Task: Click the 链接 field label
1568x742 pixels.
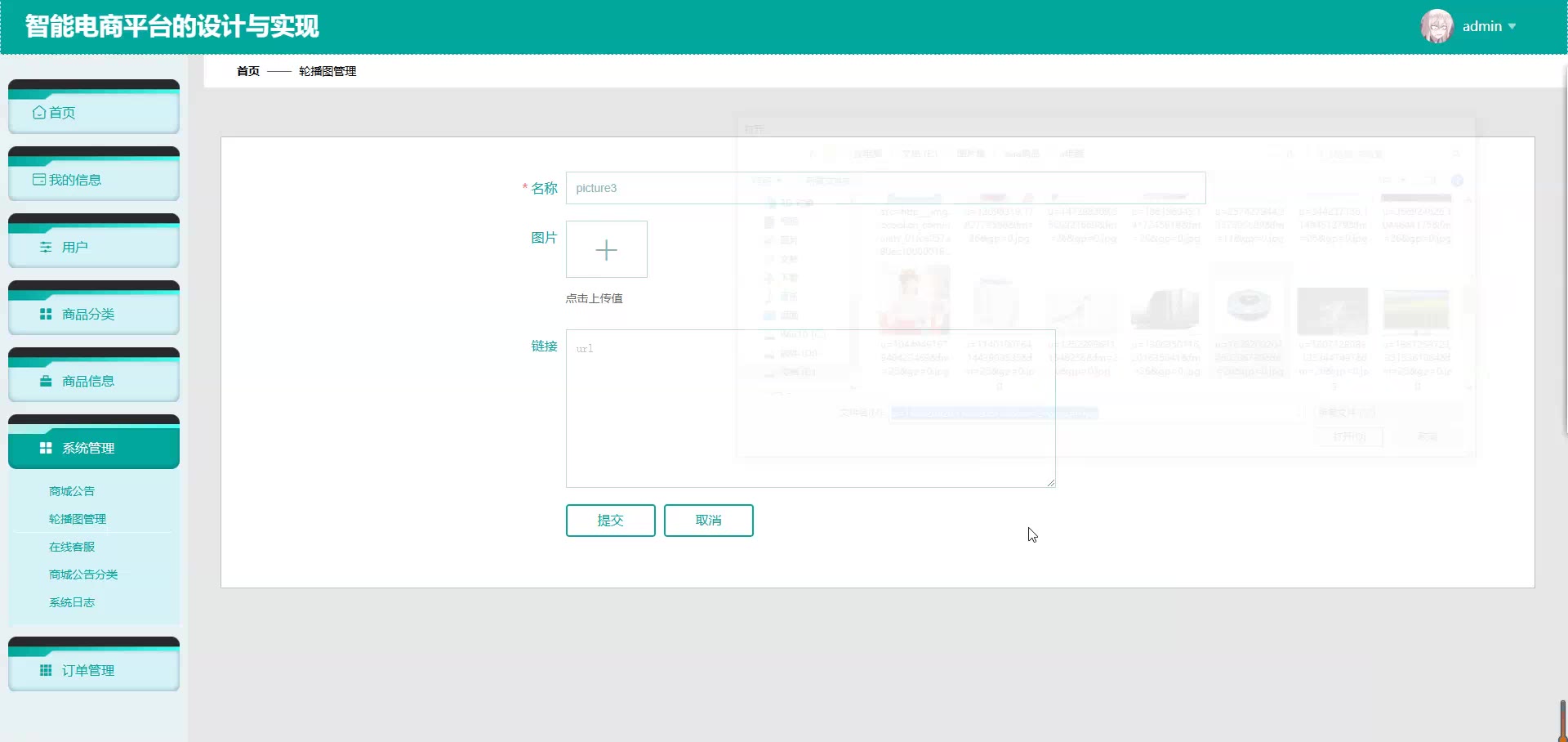Action: click(544, 346)
